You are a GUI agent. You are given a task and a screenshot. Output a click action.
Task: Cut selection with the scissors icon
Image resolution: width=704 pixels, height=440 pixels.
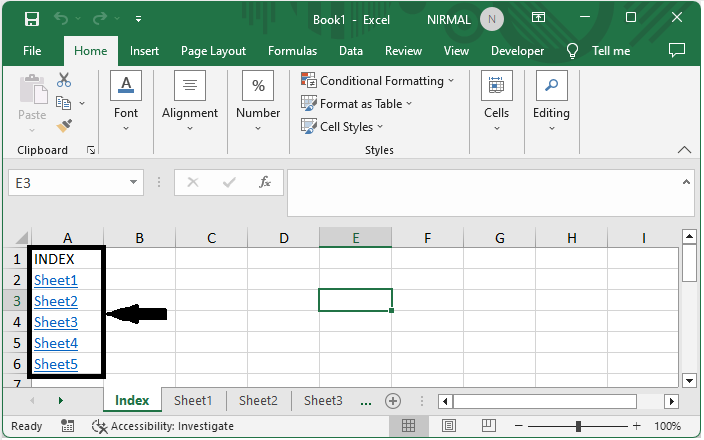click(64, 80)
